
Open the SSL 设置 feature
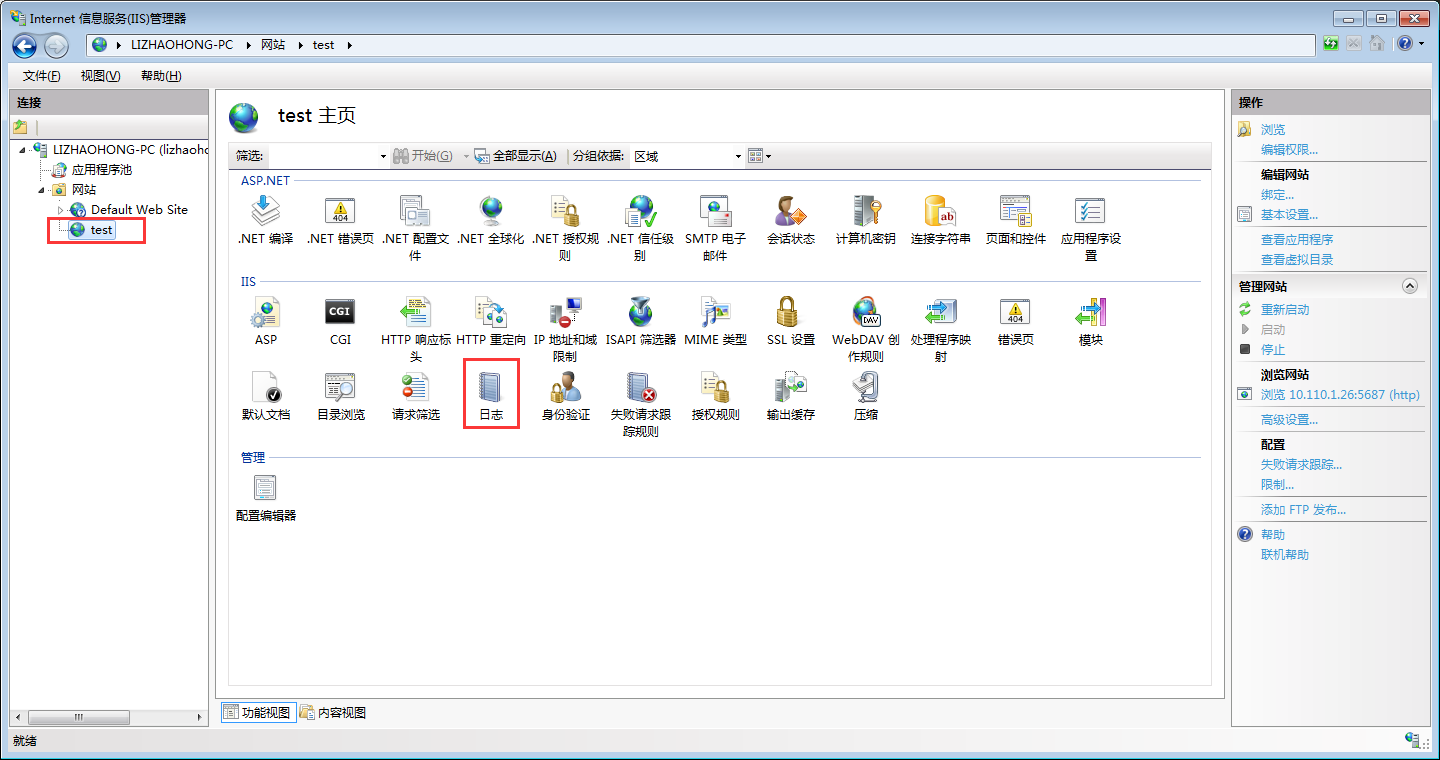click(791, 321)
